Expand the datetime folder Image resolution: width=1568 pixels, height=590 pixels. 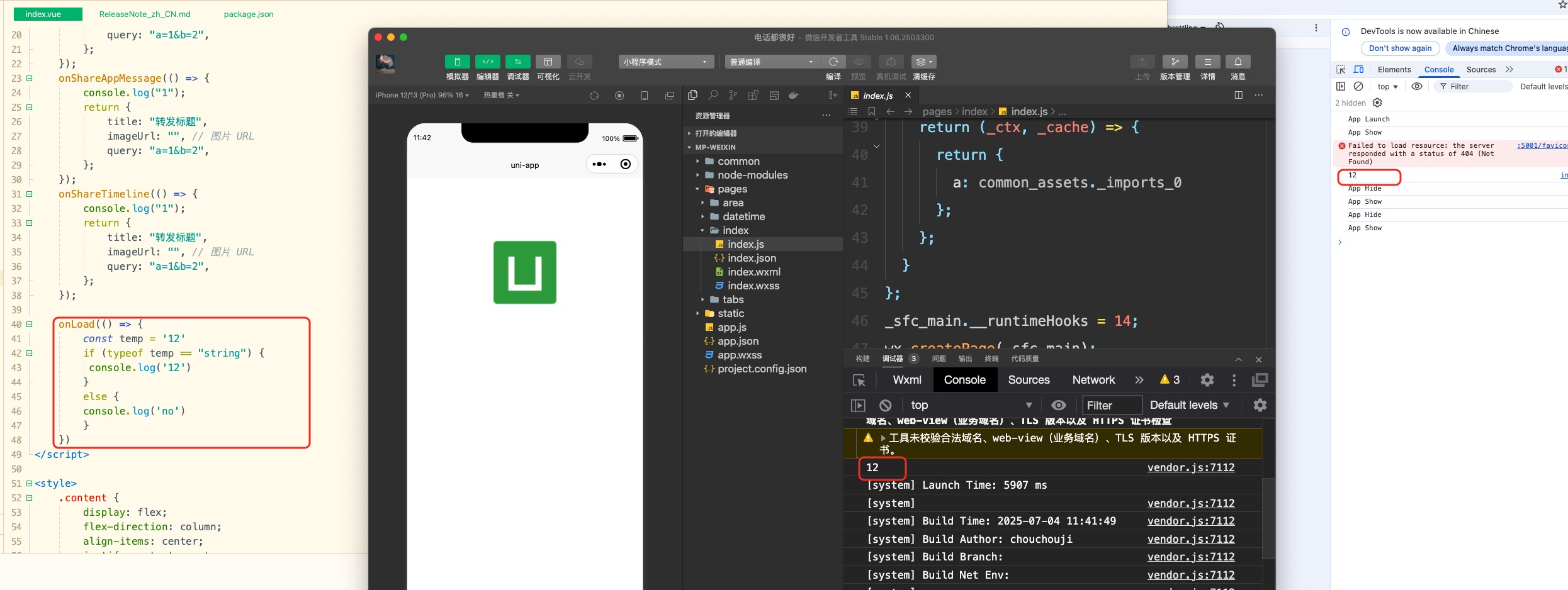(x=743, y=216)
